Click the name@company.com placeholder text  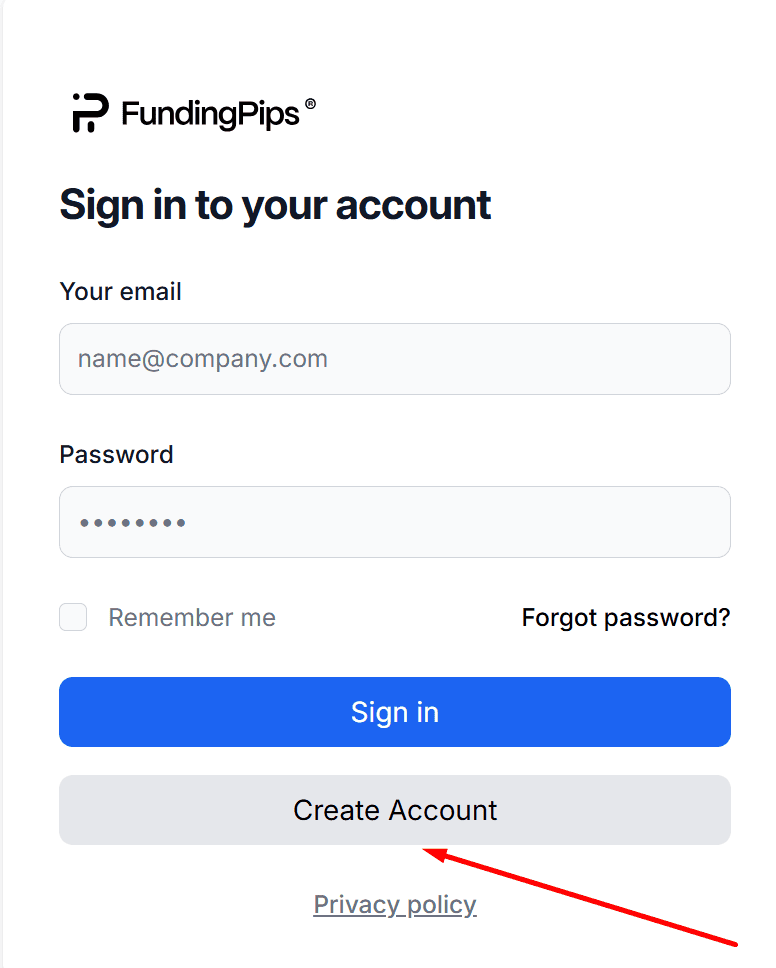point(202,359)
